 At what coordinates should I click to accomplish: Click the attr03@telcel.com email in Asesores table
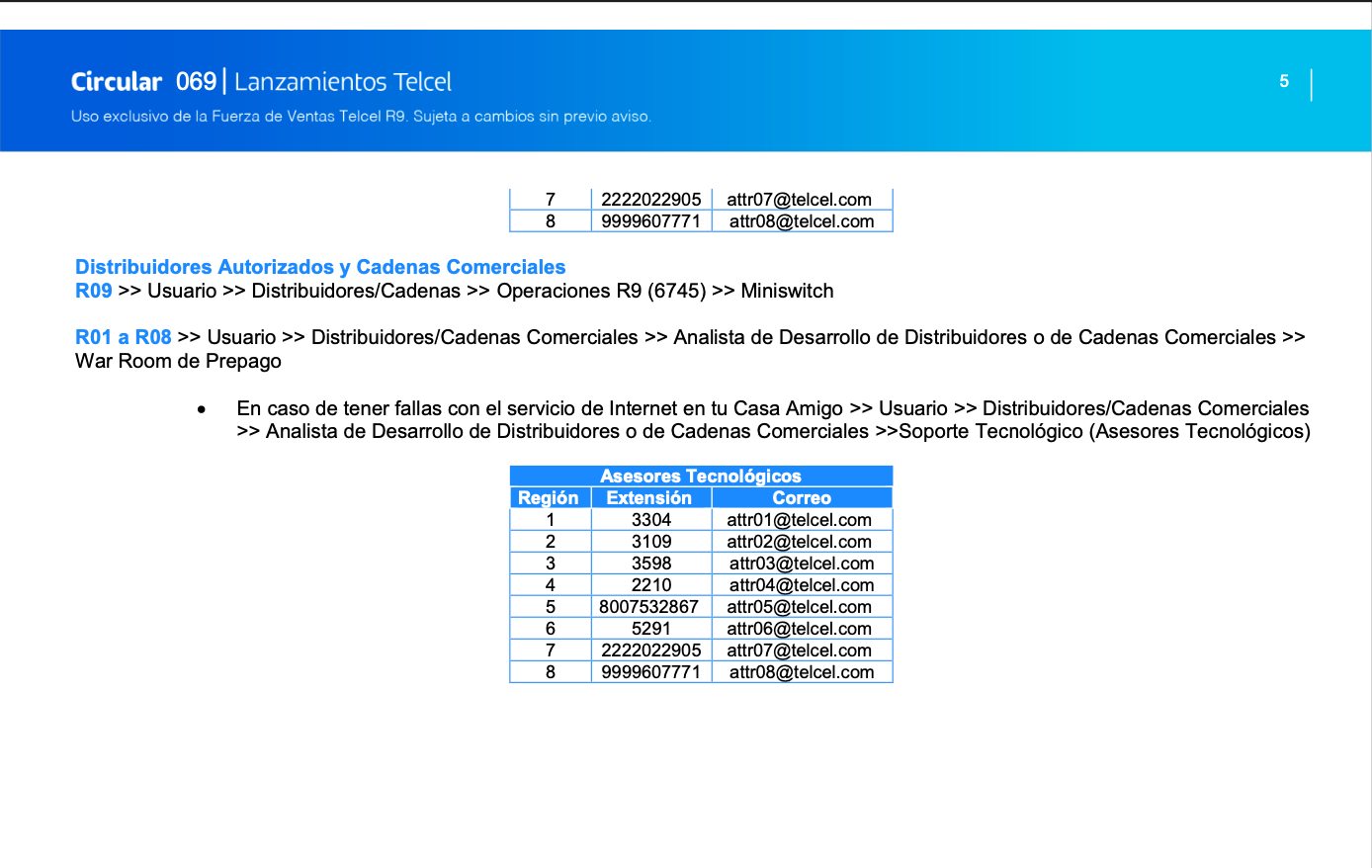[x=802, y=564]
